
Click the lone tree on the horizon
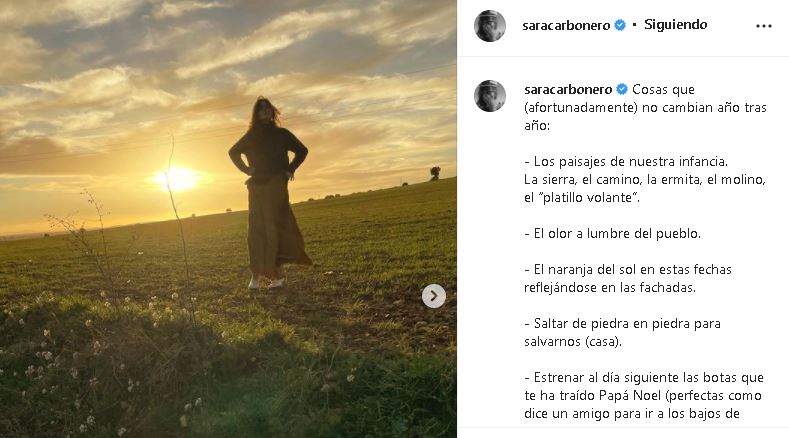tap(435, 173)
